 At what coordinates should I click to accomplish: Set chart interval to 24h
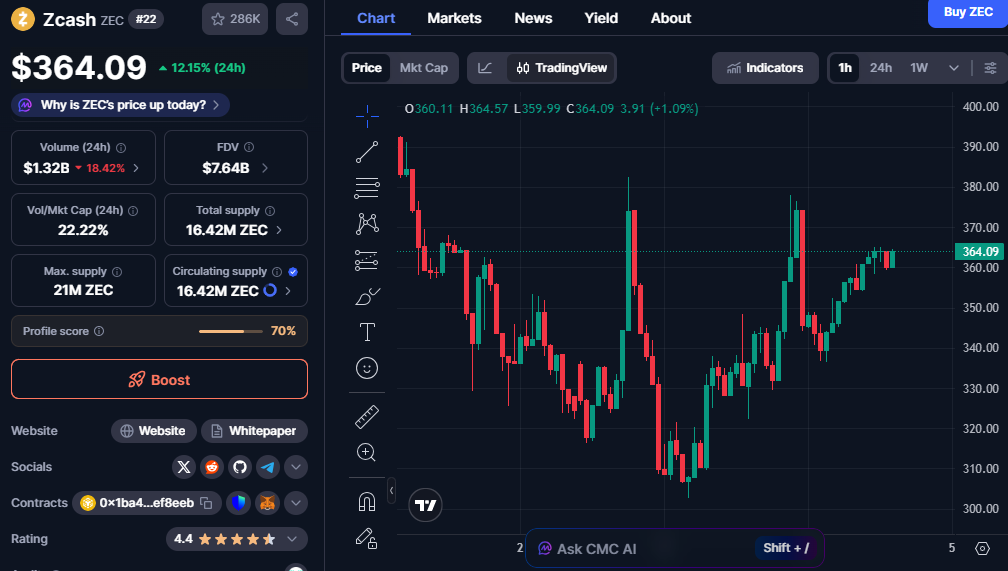(880, 68)
